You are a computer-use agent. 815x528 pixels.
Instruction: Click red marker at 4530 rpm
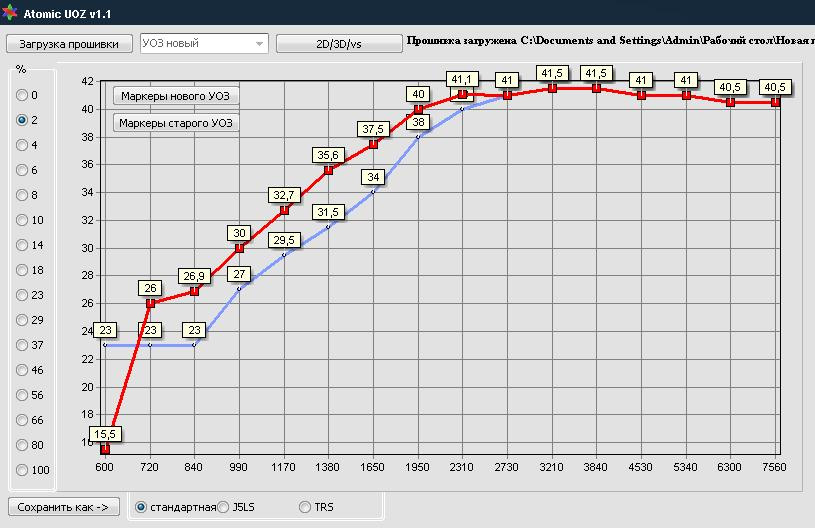tap(641, 95)
